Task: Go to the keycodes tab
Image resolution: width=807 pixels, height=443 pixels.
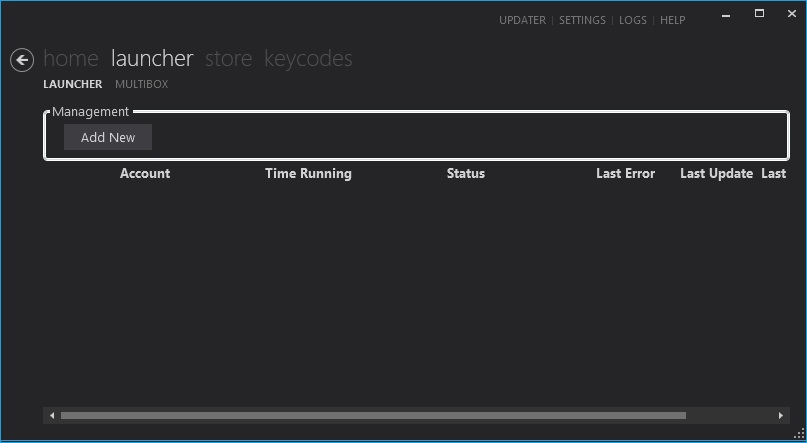Action: [x=308, y=59]
